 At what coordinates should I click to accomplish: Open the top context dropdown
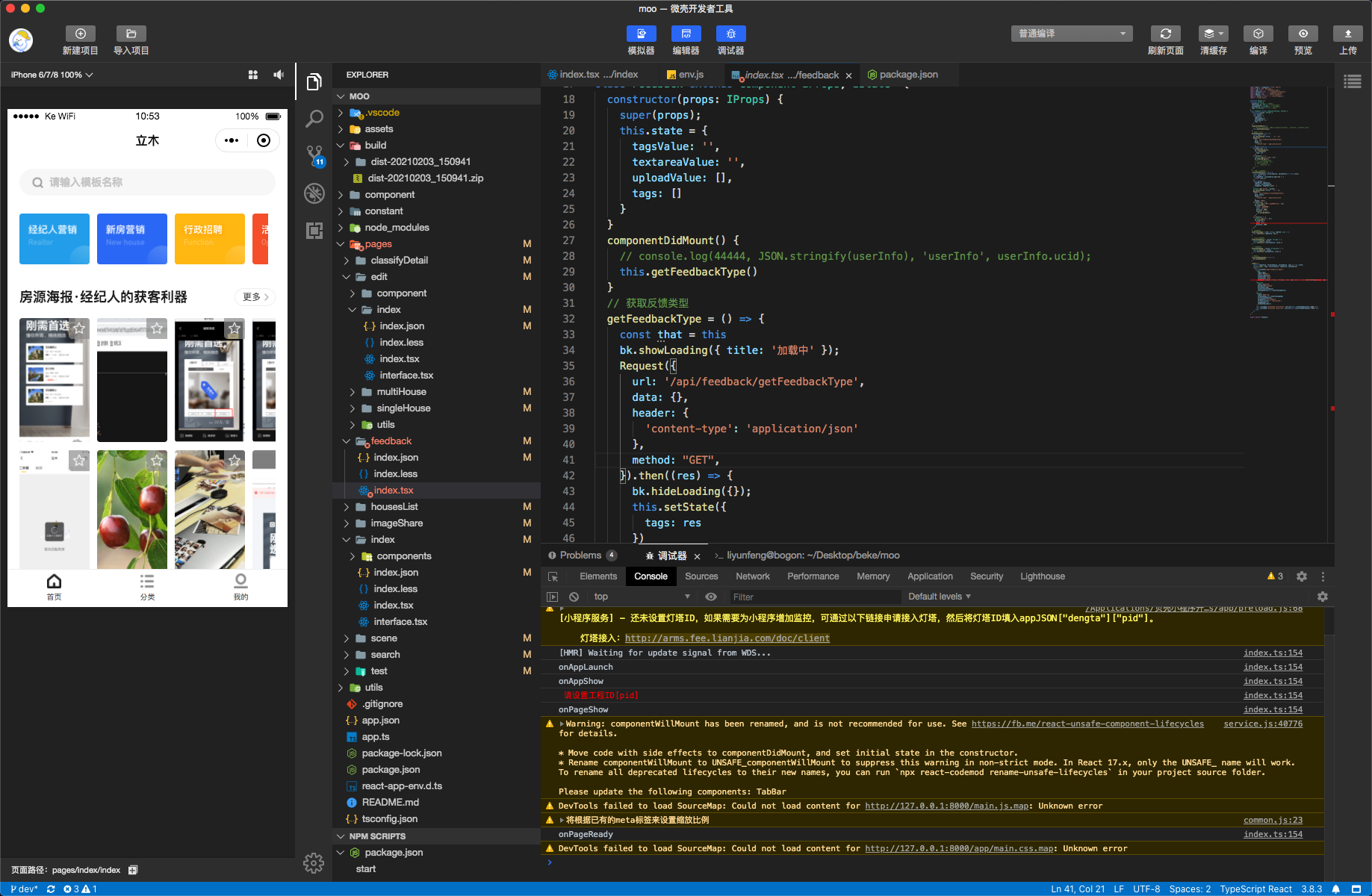pos(642,597)
